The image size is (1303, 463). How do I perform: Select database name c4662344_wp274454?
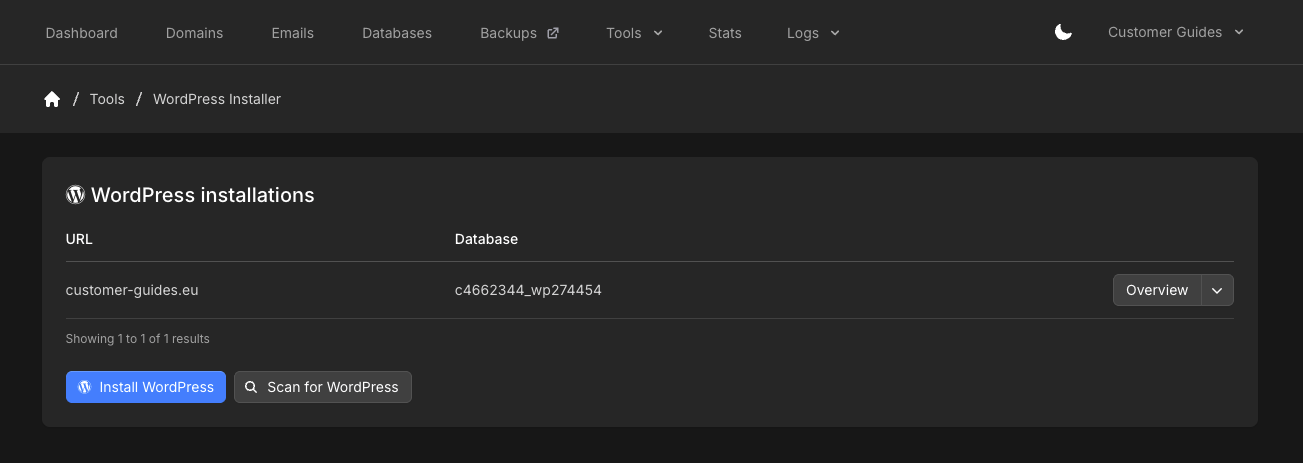click(x=528, y=290)
